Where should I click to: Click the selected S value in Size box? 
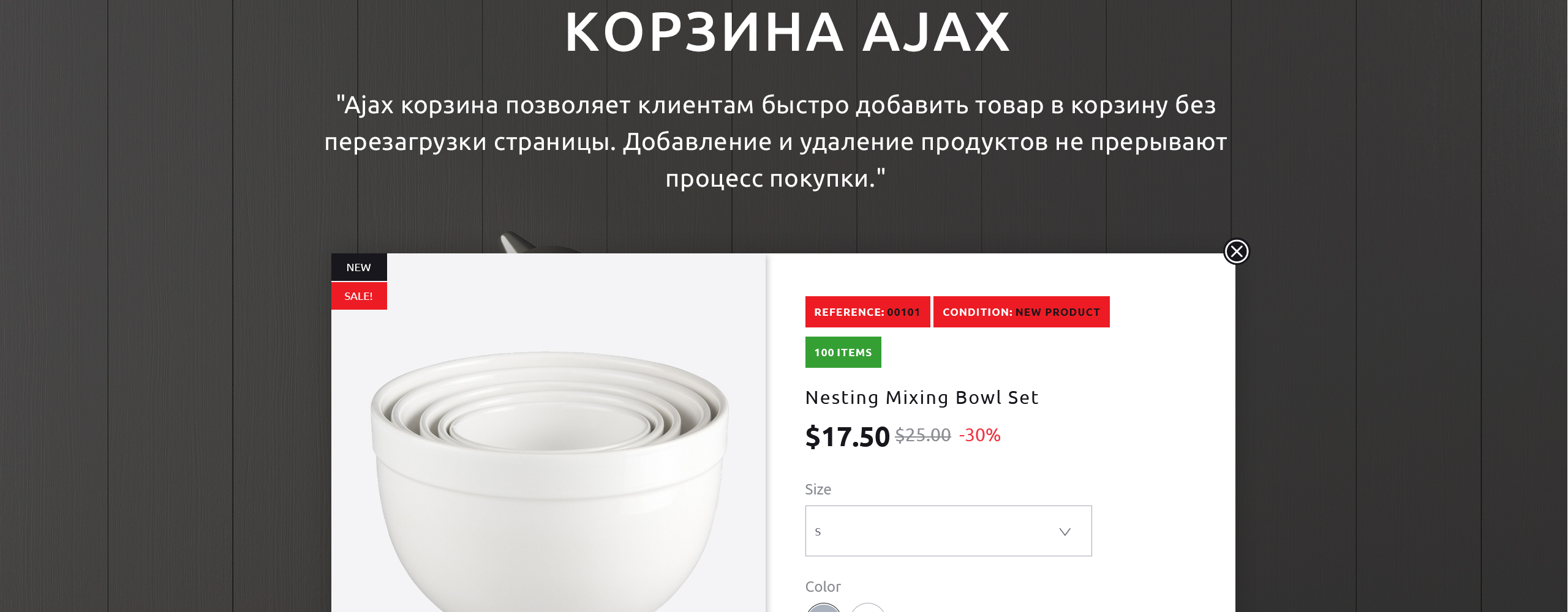pos(818,532)
